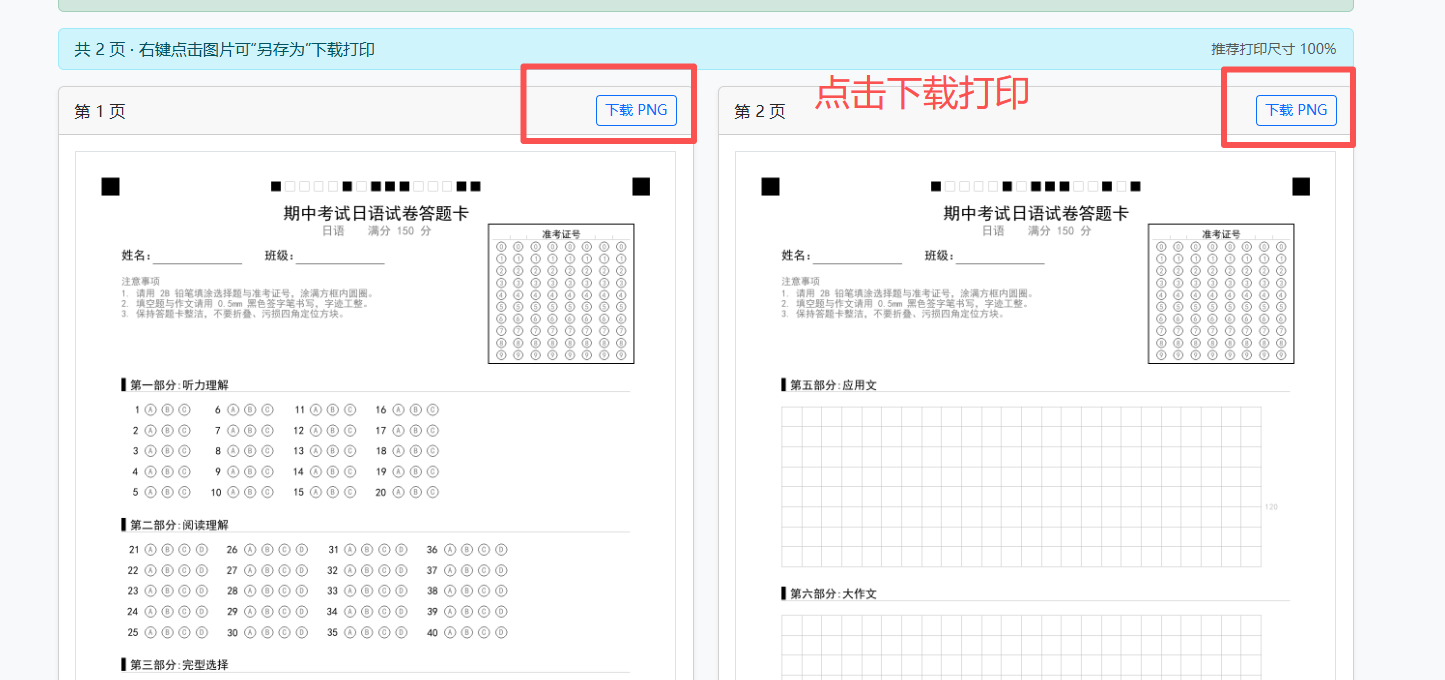Click the 第 1 页 card header label

coord(100,111)
